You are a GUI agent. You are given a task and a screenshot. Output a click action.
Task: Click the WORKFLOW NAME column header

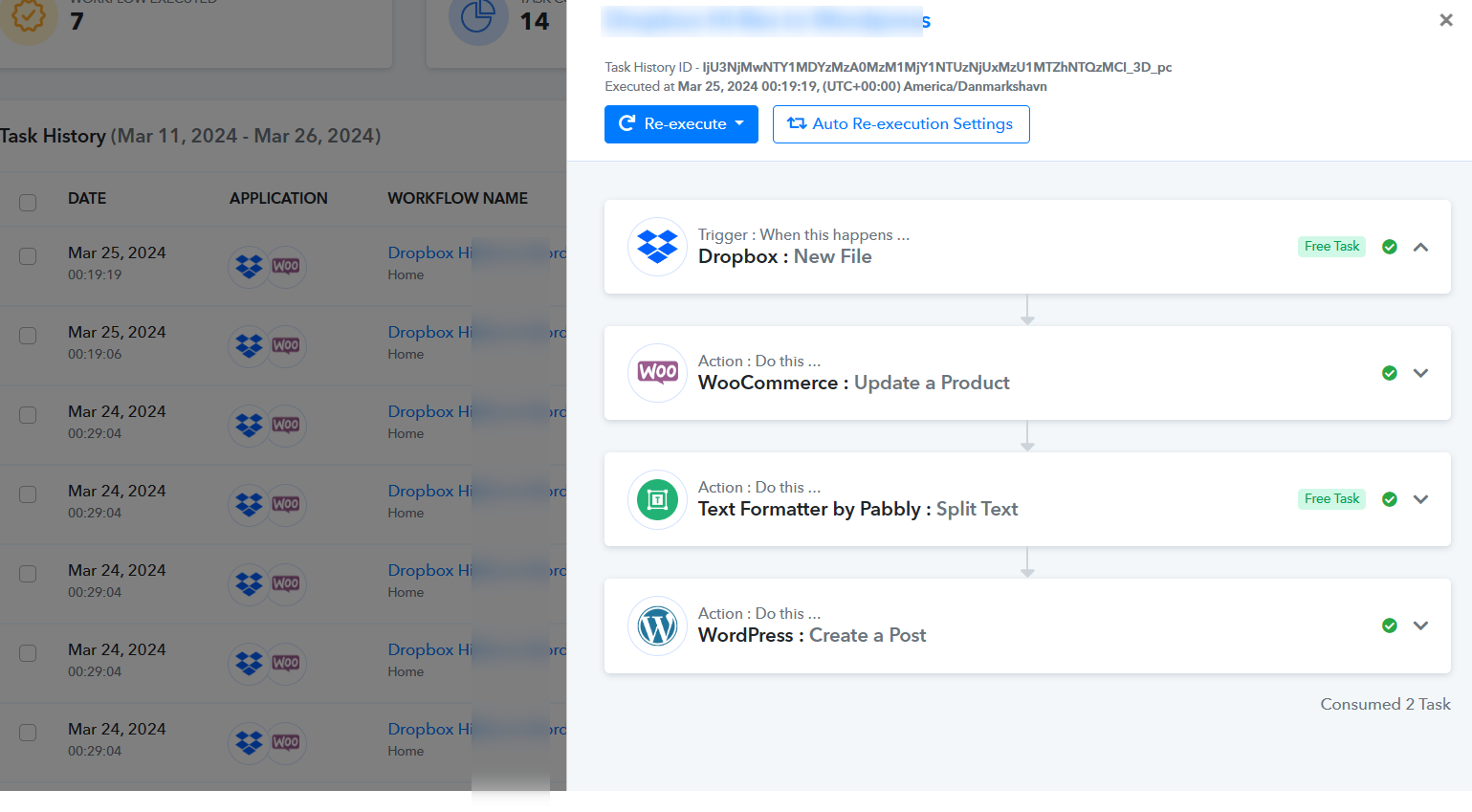457,198
